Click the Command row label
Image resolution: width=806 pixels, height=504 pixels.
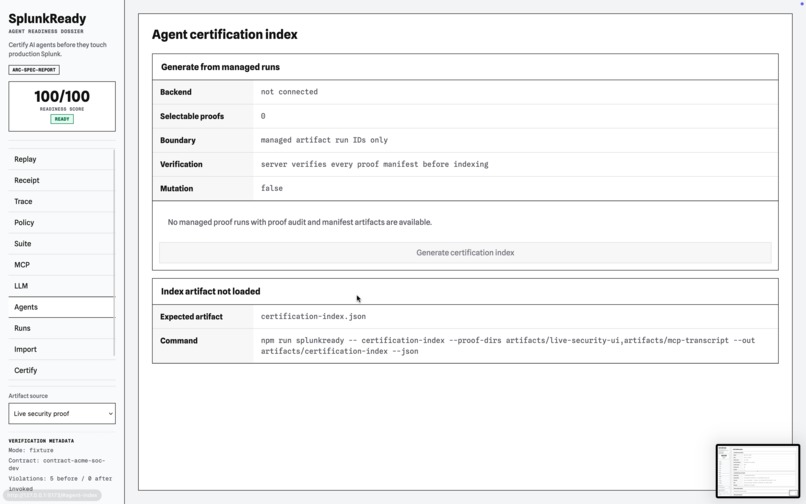(179, 341)
